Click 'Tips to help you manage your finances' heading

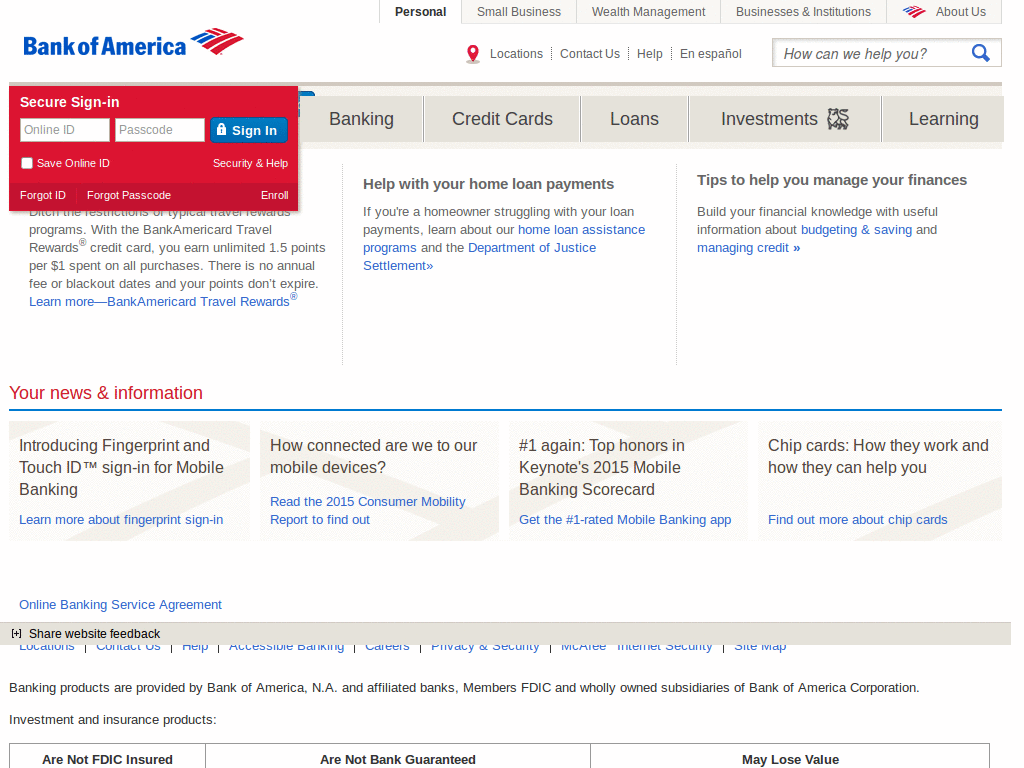(x=832, y=180)
